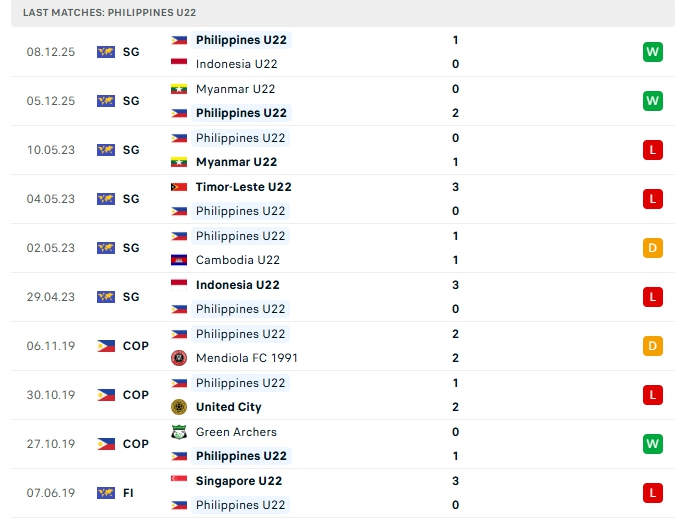The height and width of the screenshot is (519, 687).
Task: Click the Singapore U22 flag icon
Action: coord(179,481)
